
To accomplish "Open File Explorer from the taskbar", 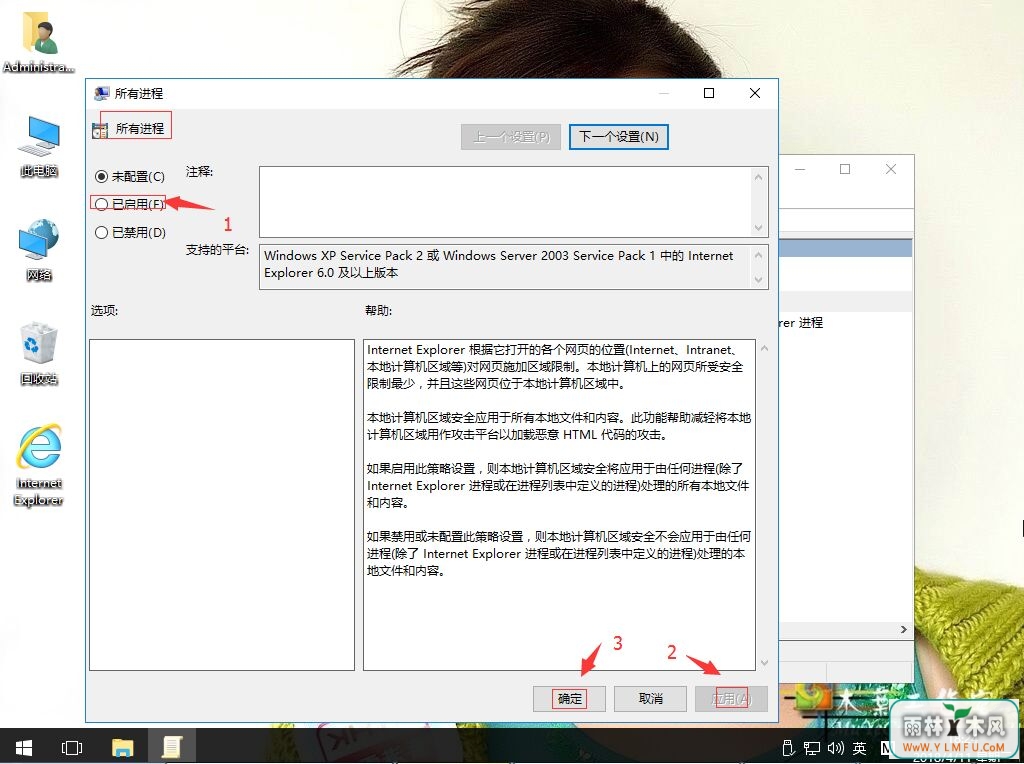I will [122, 747].
